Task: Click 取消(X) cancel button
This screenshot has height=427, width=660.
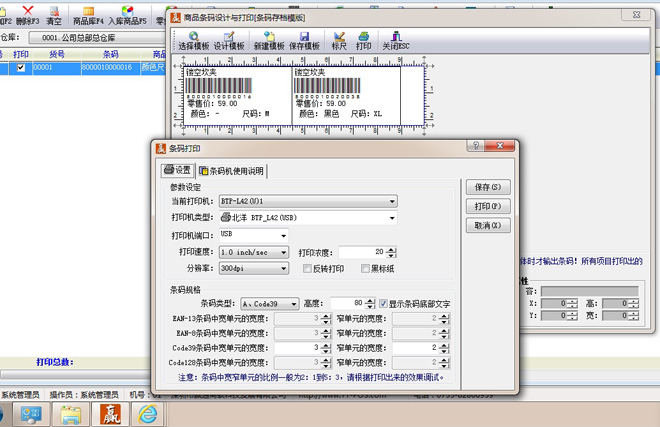Action: click(488, 225)
